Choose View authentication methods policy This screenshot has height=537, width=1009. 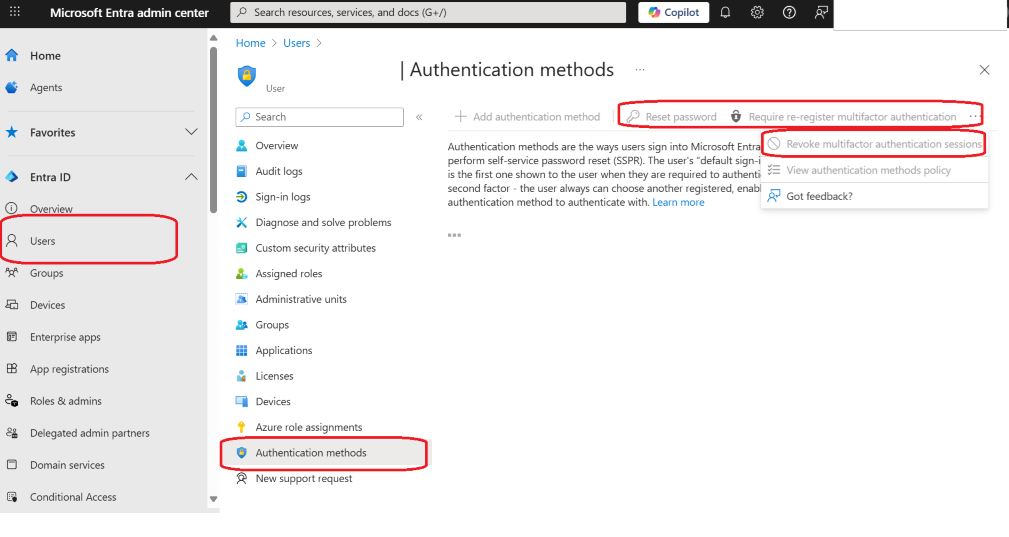pos(874,170)
